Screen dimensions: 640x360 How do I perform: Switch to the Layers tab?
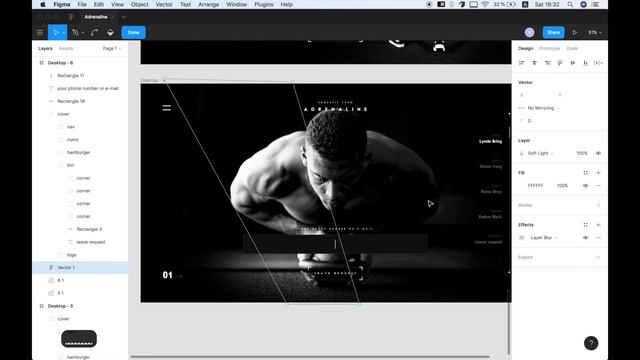click(x=45, y=48)
